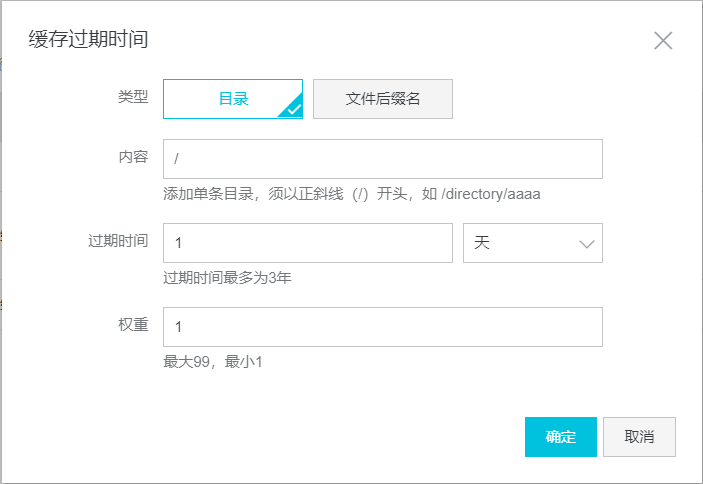This screenshot has height=484, width=703.
Task: Click the 过期时间 field label
Action: coord(118,242)
